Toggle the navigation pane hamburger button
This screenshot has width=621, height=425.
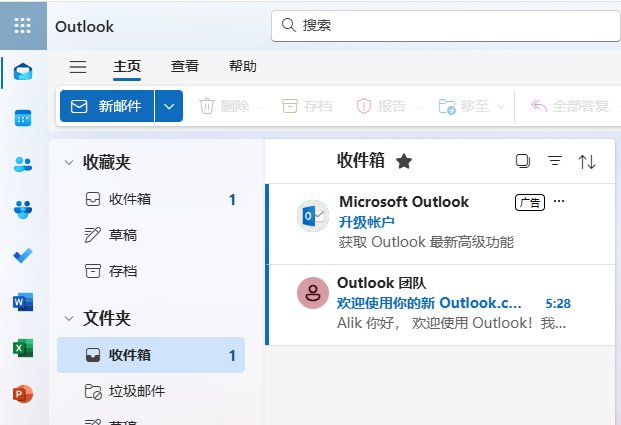pos(78,67)
